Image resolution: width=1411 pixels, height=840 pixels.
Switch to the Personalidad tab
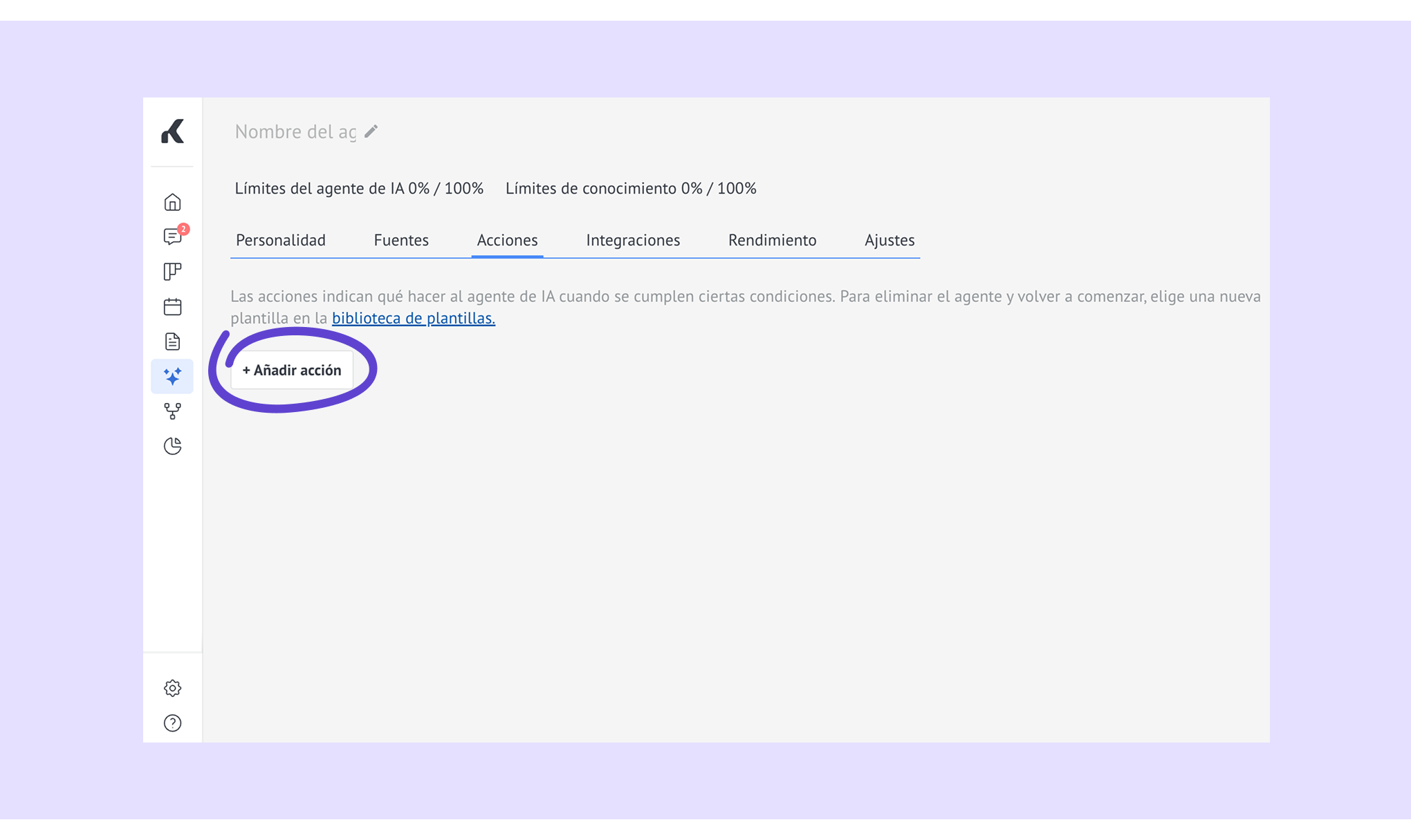(281, 240)
